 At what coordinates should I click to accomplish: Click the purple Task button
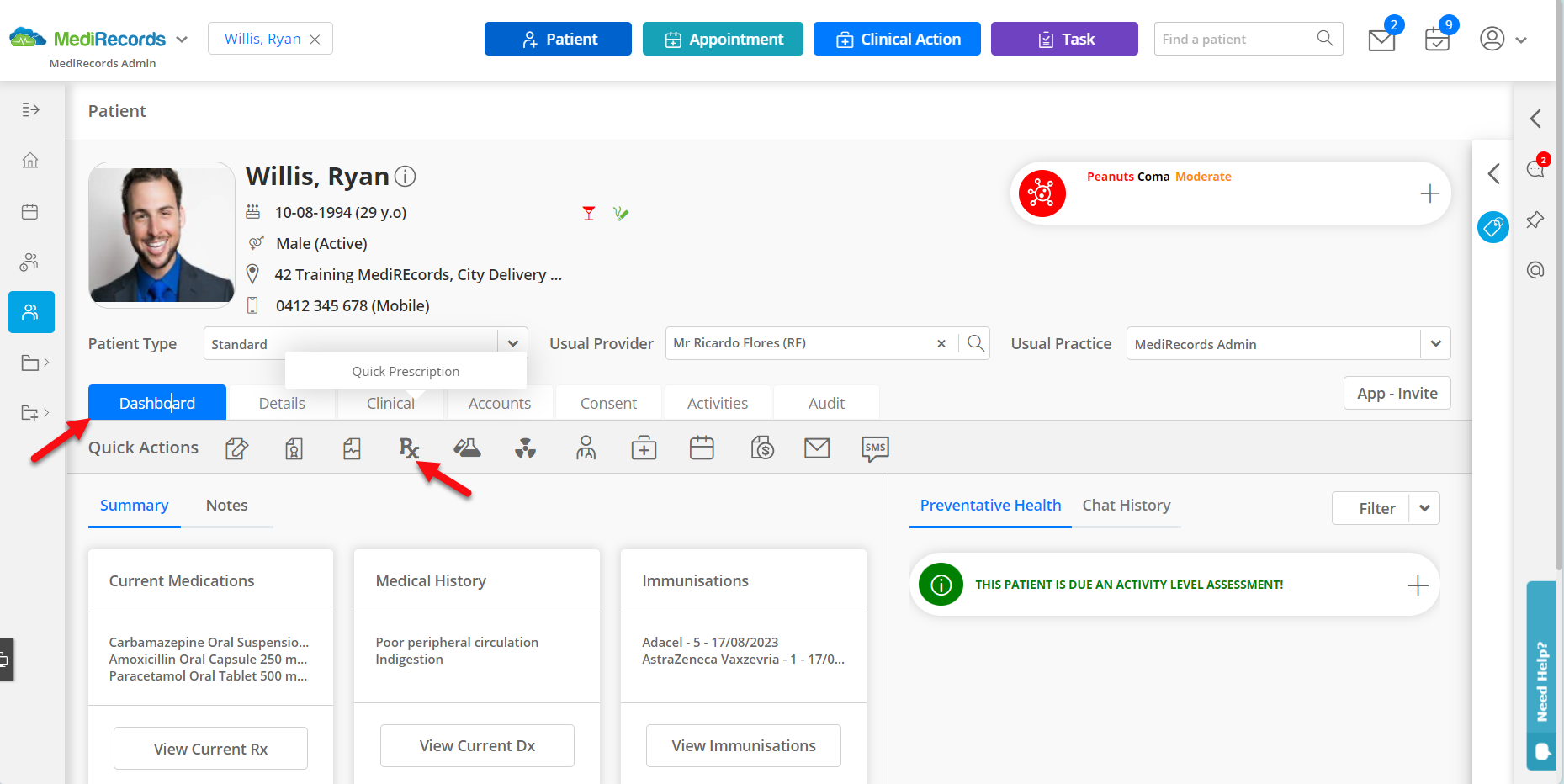[1064, 39]
